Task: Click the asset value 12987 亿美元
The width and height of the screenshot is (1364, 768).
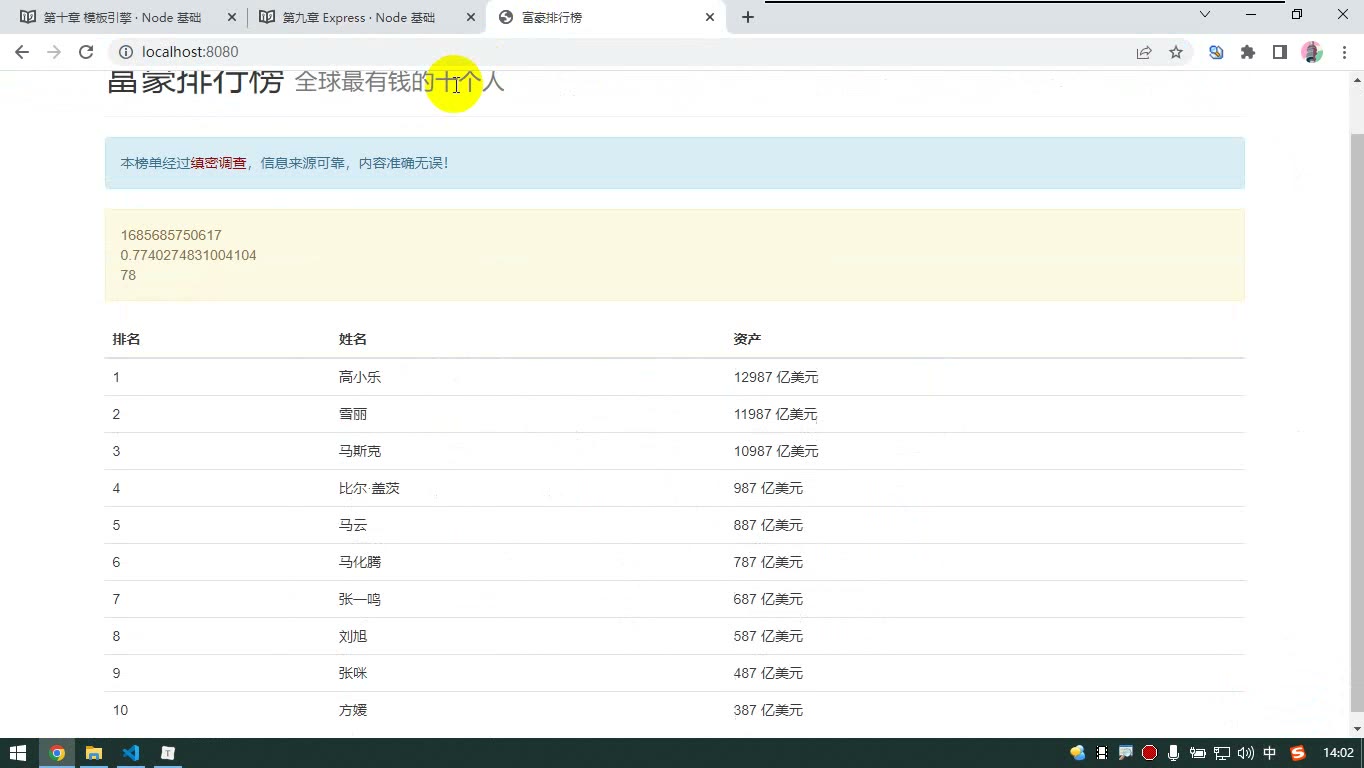Action: (776, 377)
